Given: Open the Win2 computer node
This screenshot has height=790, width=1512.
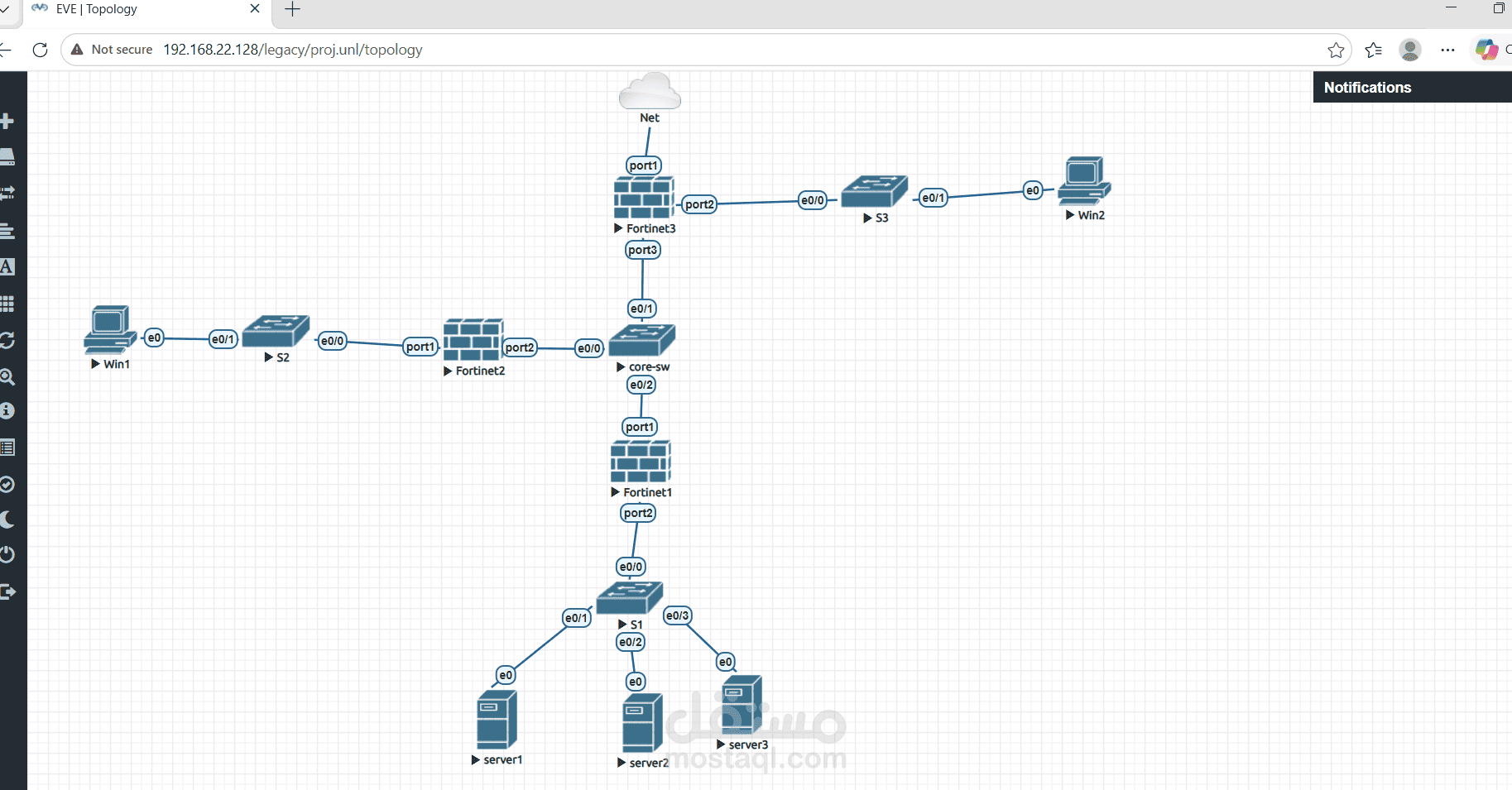Looking at the screenshot, I should point(1084,181).
